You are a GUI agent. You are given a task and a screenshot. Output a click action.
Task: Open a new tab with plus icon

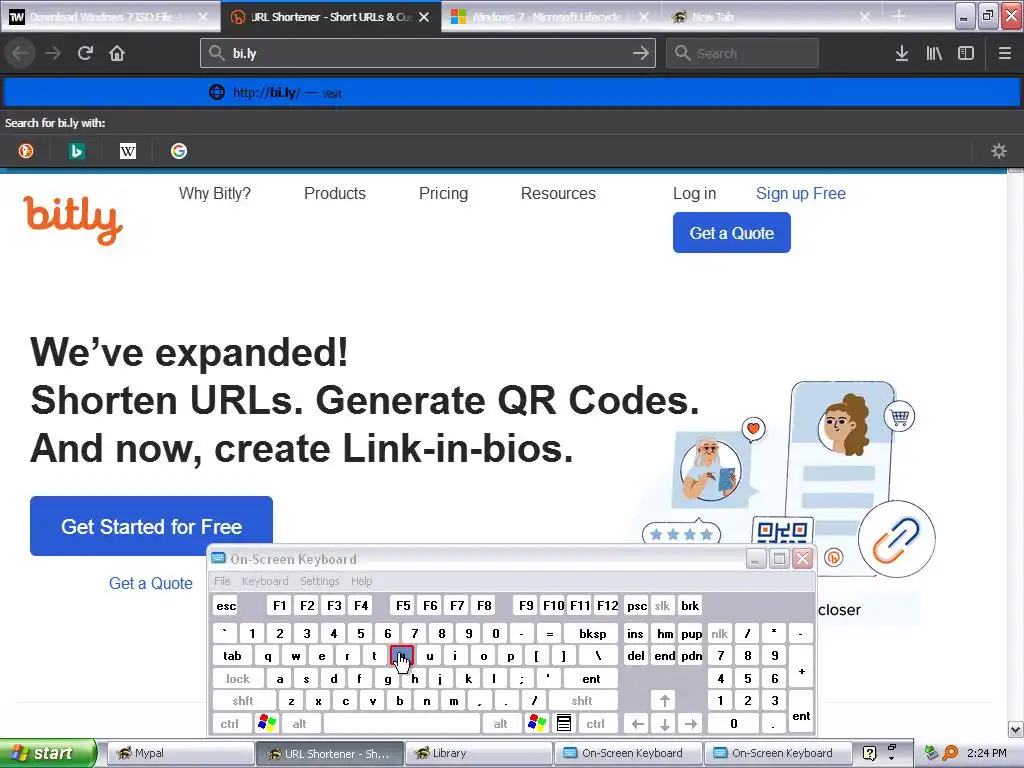pyautogui.click(x=899, y=16)
